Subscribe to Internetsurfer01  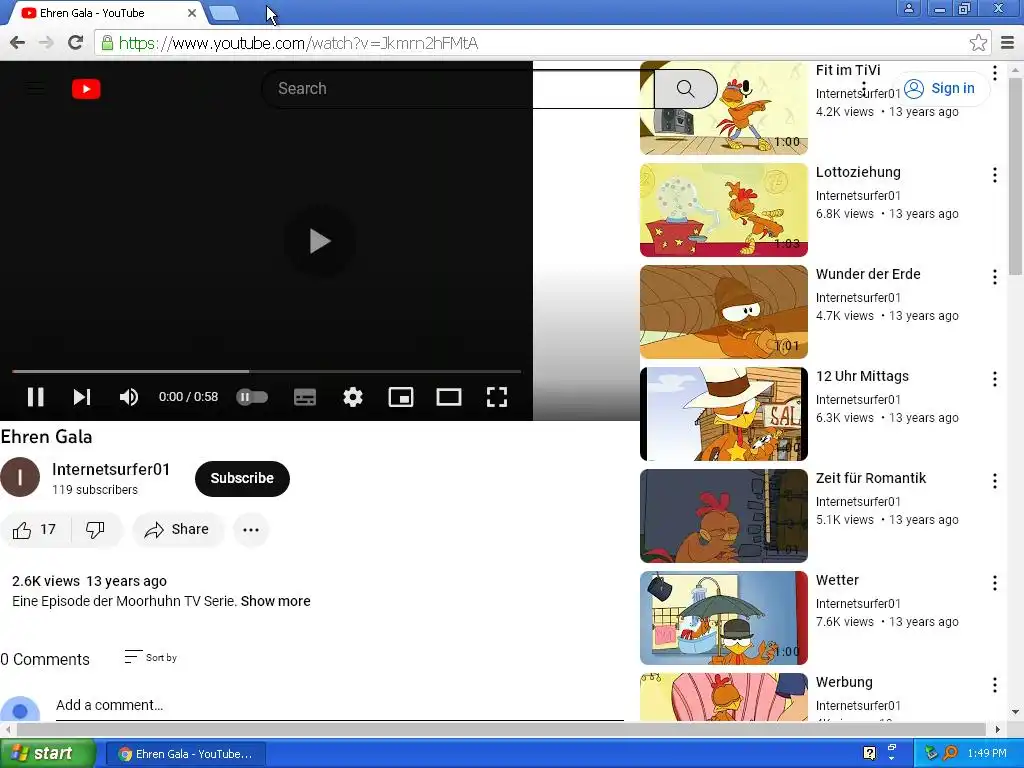242,479
